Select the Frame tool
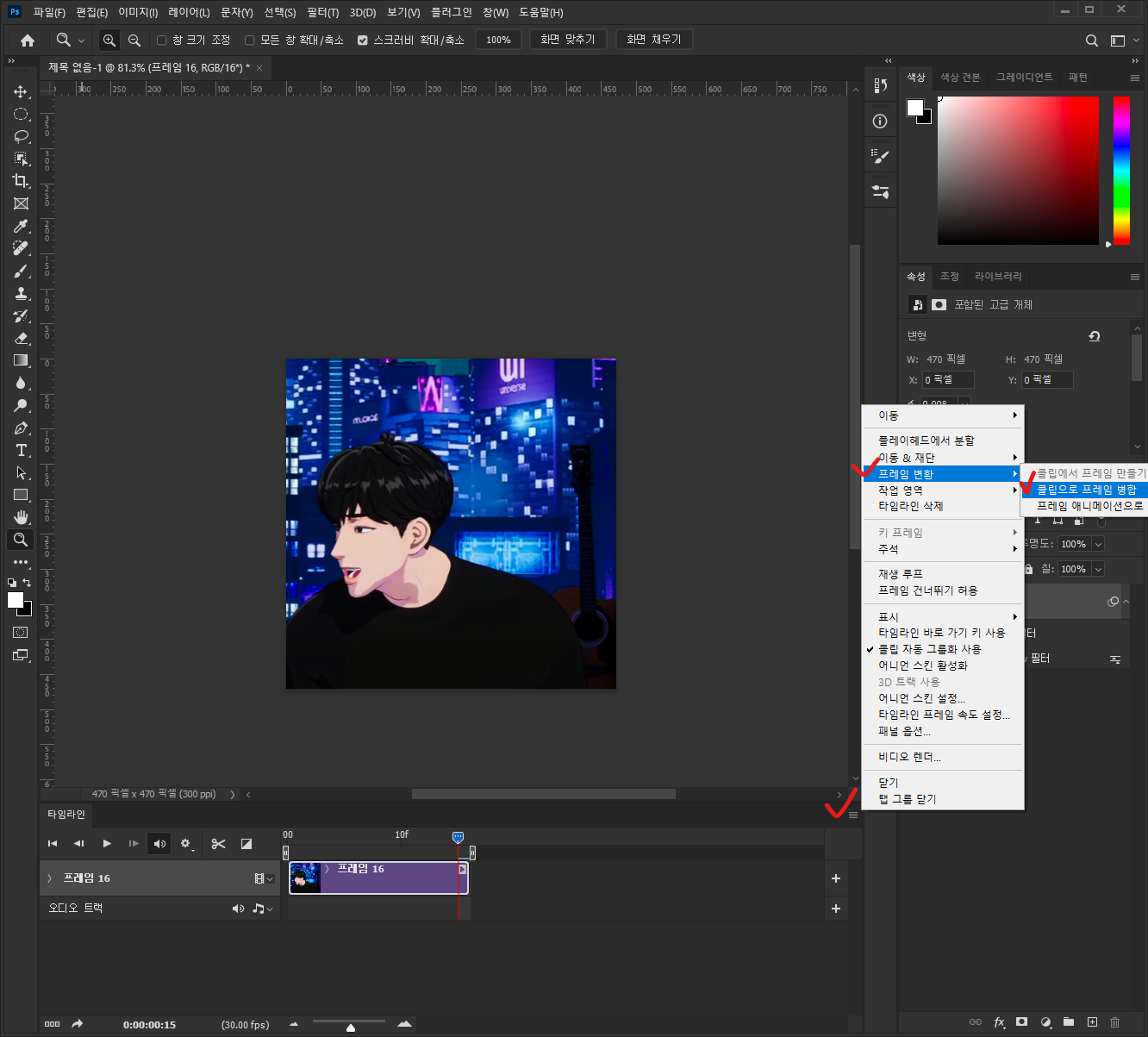 [x=21, y=203]
